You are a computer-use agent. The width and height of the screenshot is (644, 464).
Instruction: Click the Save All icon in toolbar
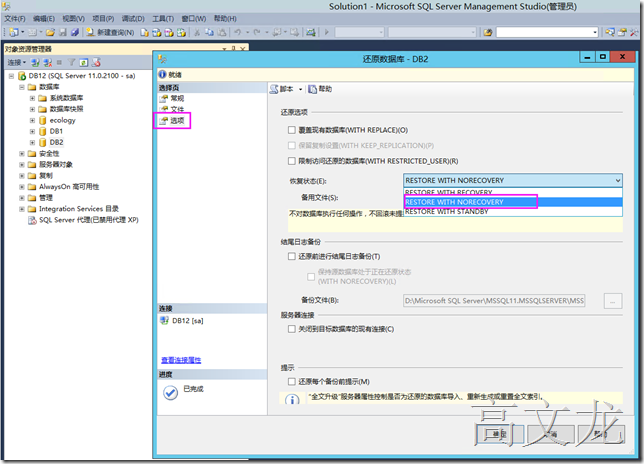pos(74,32)
